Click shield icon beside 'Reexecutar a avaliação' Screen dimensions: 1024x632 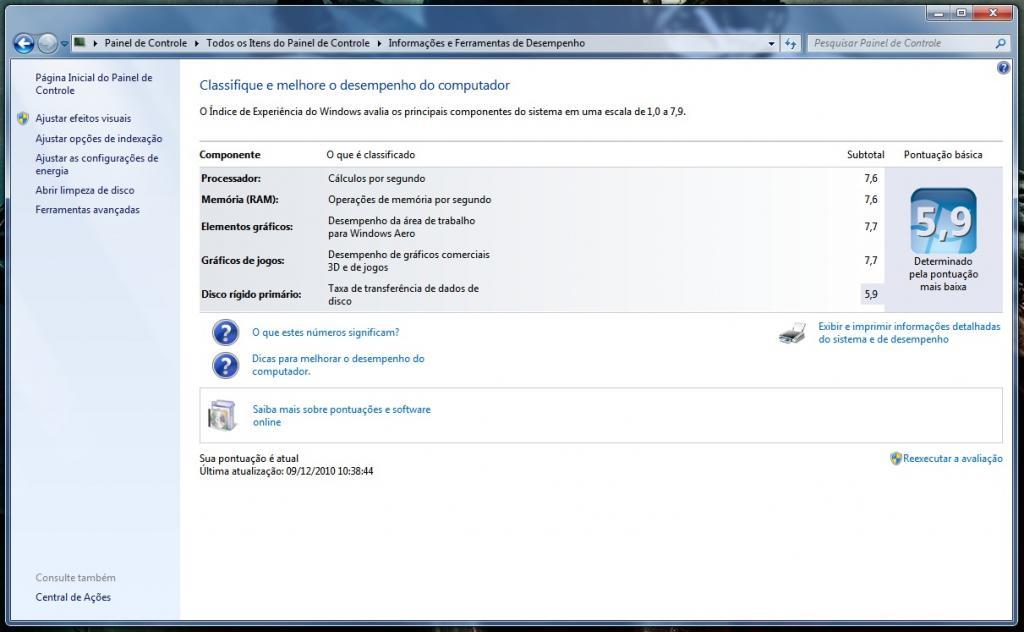895,458
